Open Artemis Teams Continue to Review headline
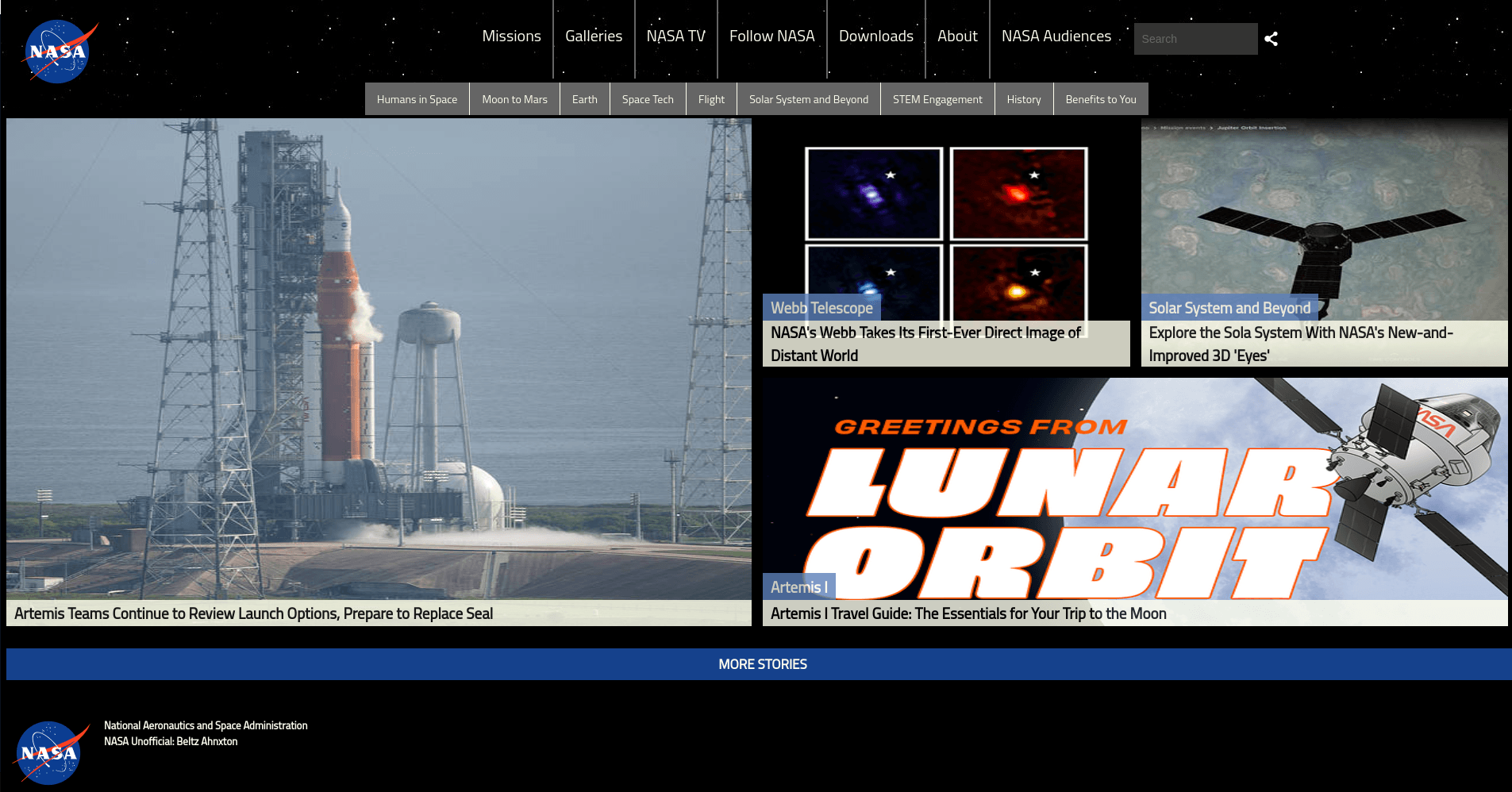 point(253,613)
